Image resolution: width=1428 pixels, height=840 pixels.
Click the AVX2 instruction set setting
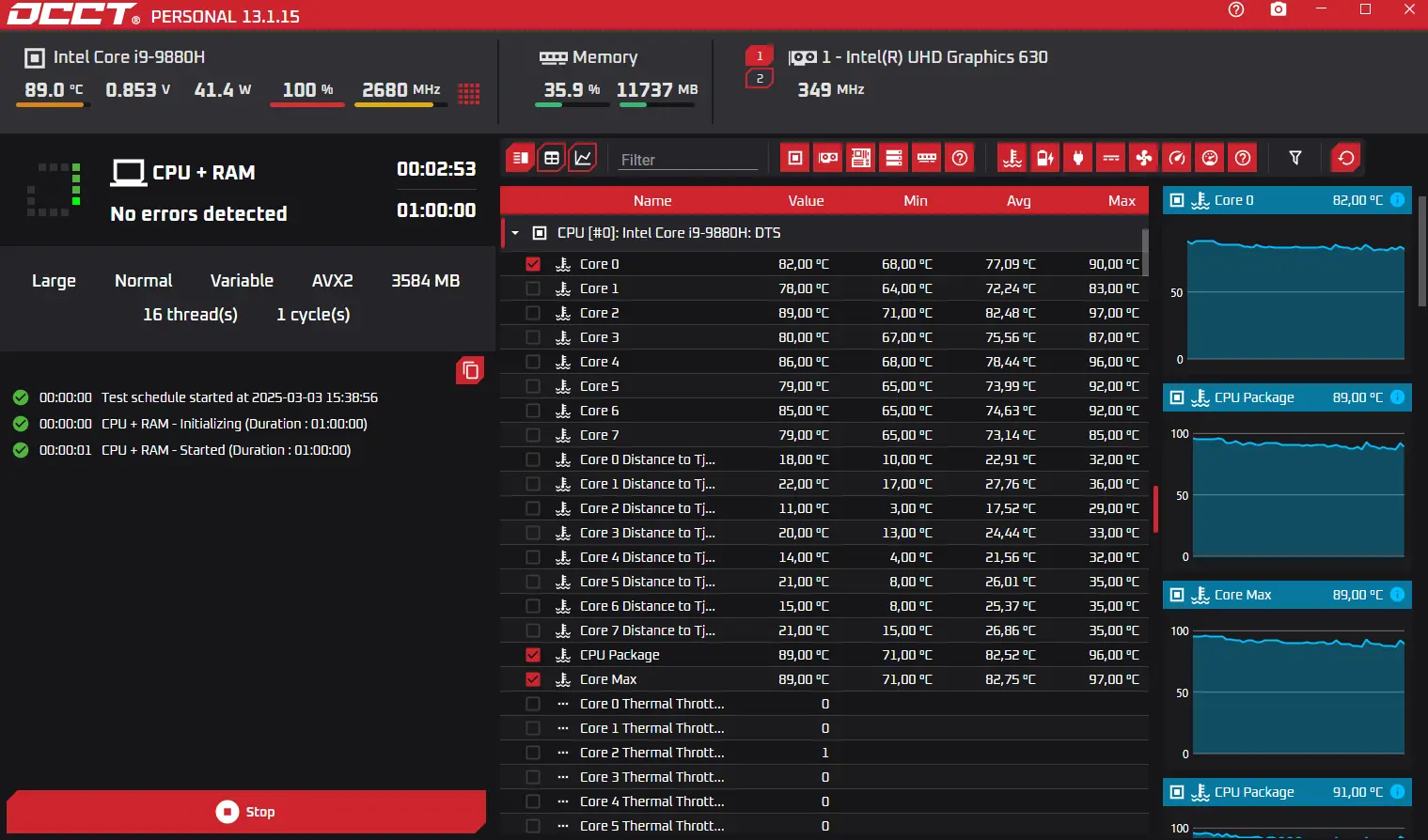click(333, 281)
